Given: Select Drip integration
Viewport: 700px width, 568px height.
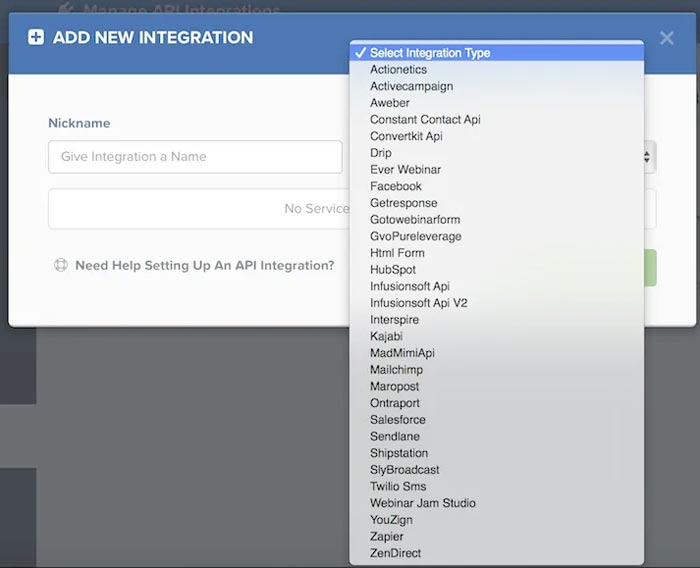Looking at the screenshot, I should coord(496,153).
